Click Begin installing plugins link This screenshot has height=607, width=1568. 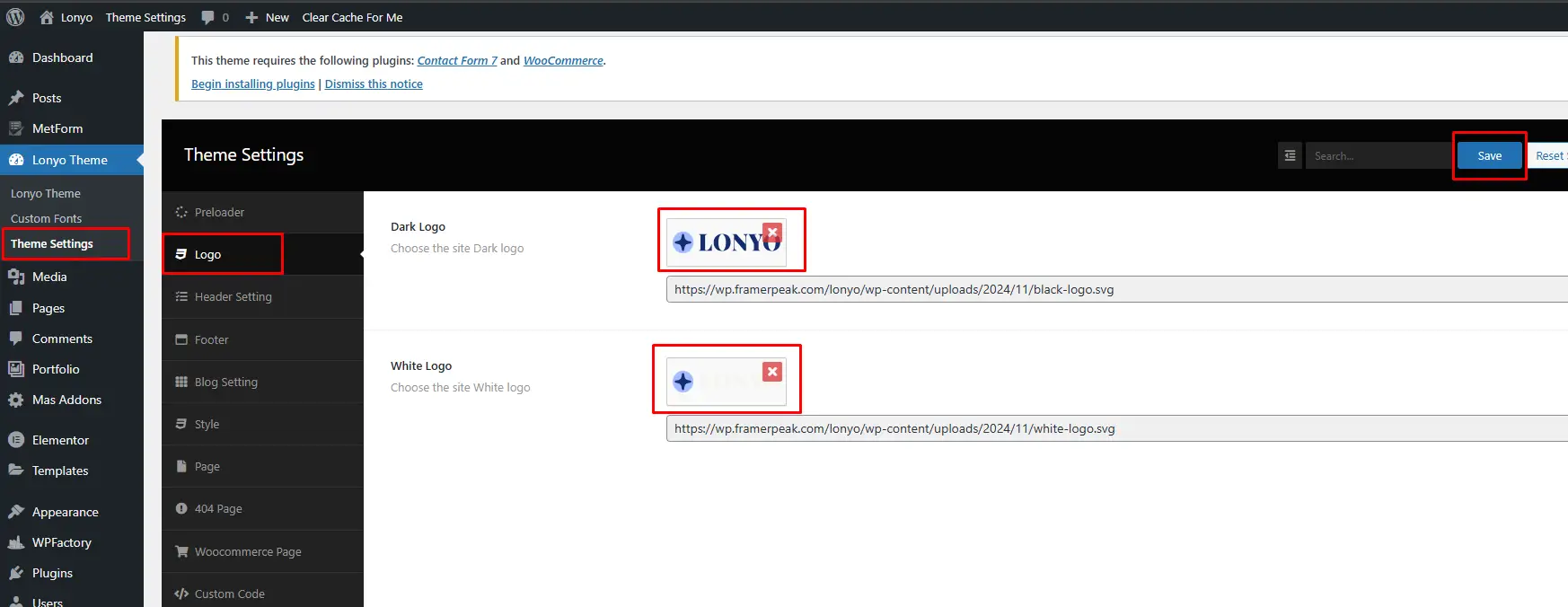[x=253, y=84]
